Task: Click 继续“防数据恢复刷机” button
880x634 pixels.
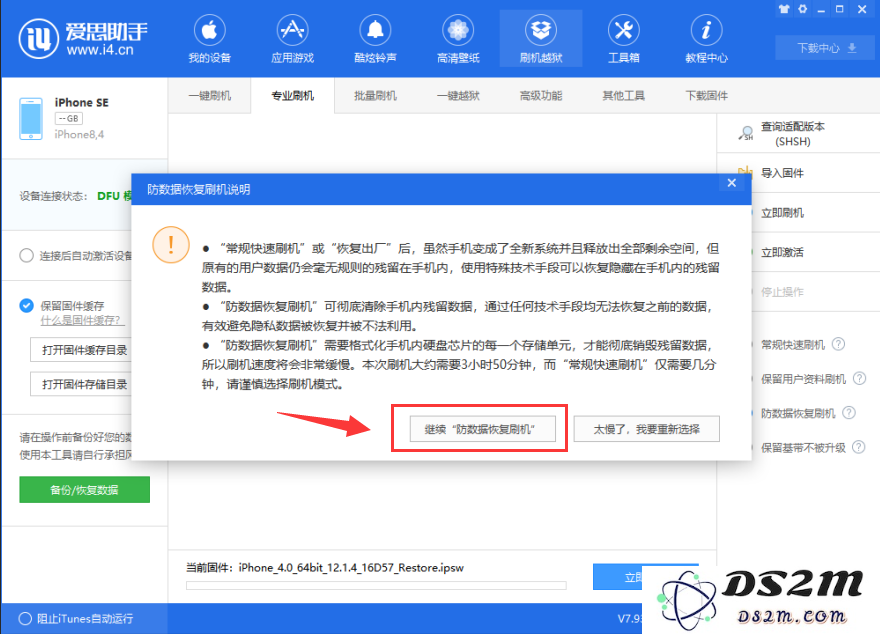Action: [x=482, y=429]
